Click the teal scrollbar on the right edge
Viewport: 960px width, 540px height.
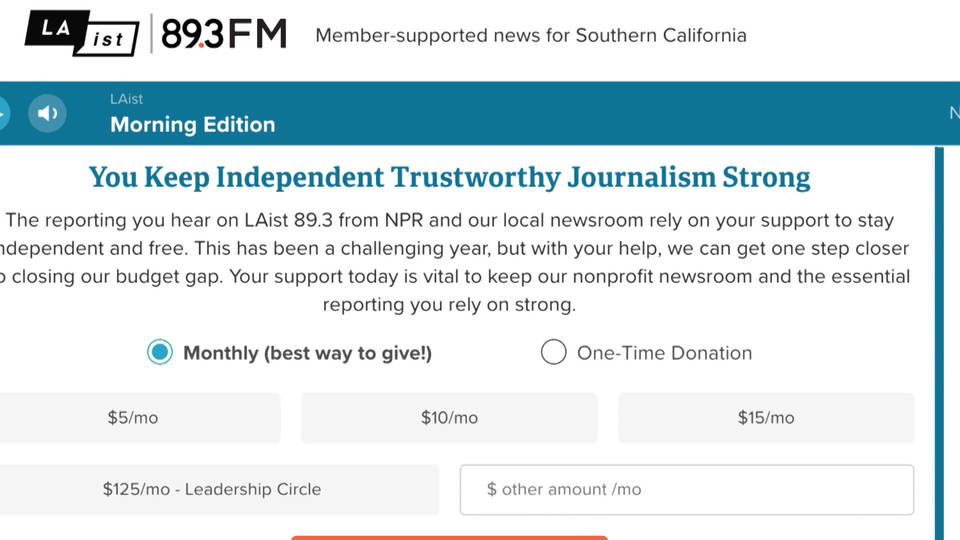pos(939,343)
